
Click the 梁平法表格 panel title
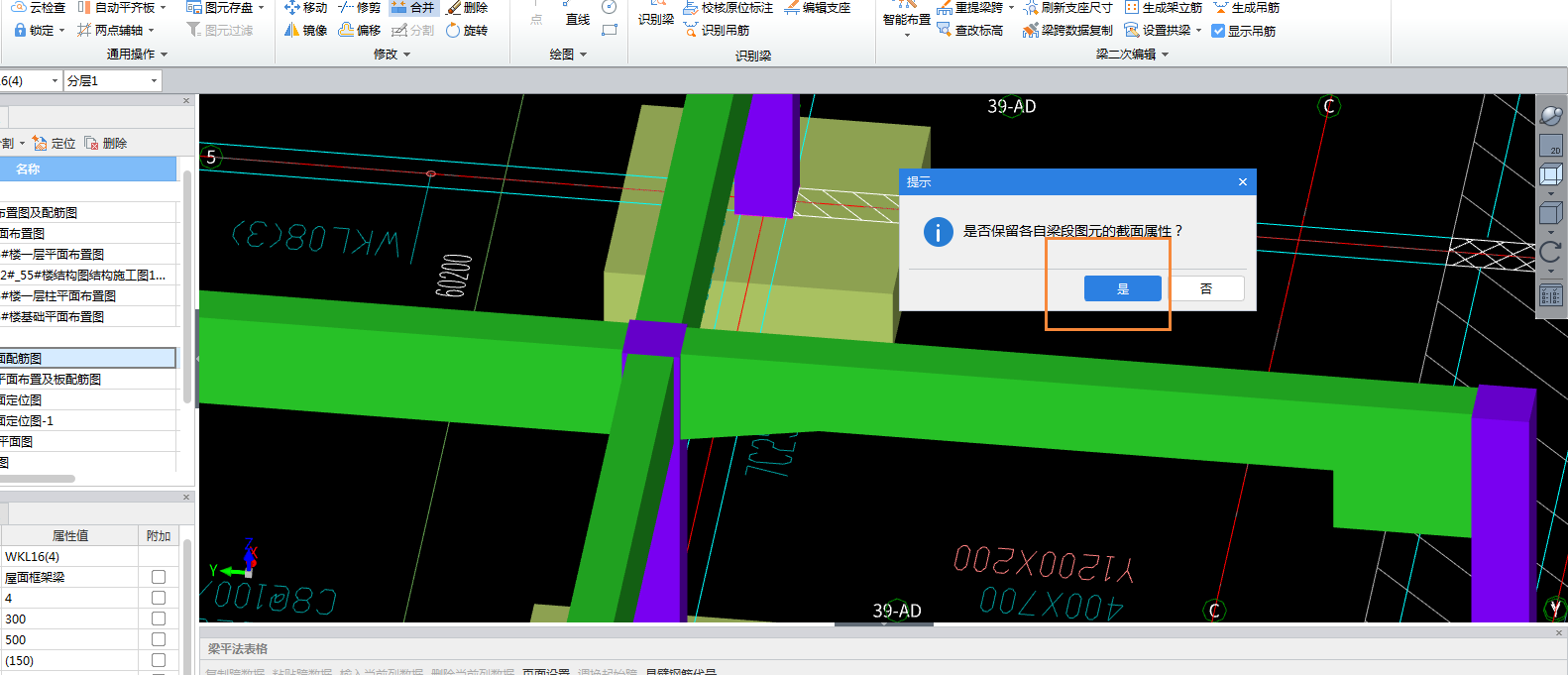tap(238, 648)
